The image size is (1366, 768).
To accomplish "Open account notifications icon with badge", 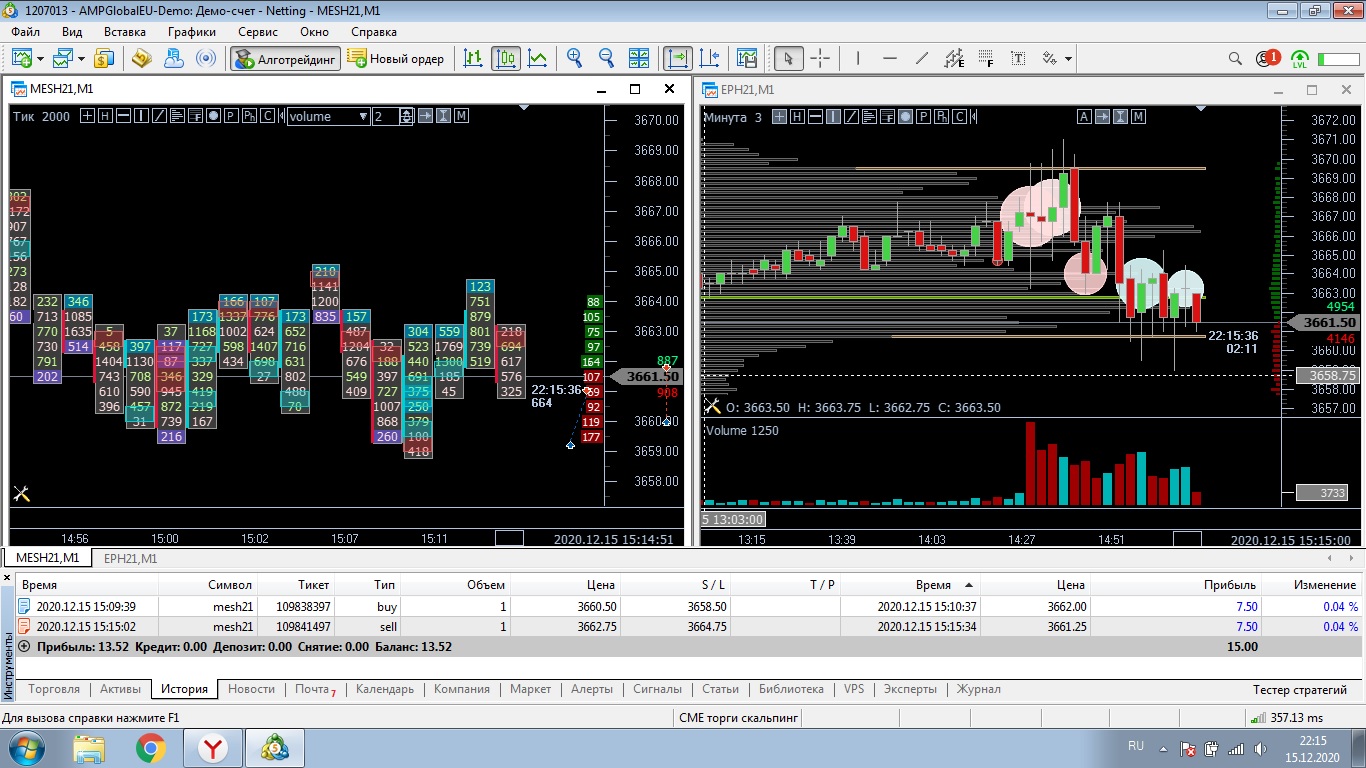I will tap(1267, 58).
